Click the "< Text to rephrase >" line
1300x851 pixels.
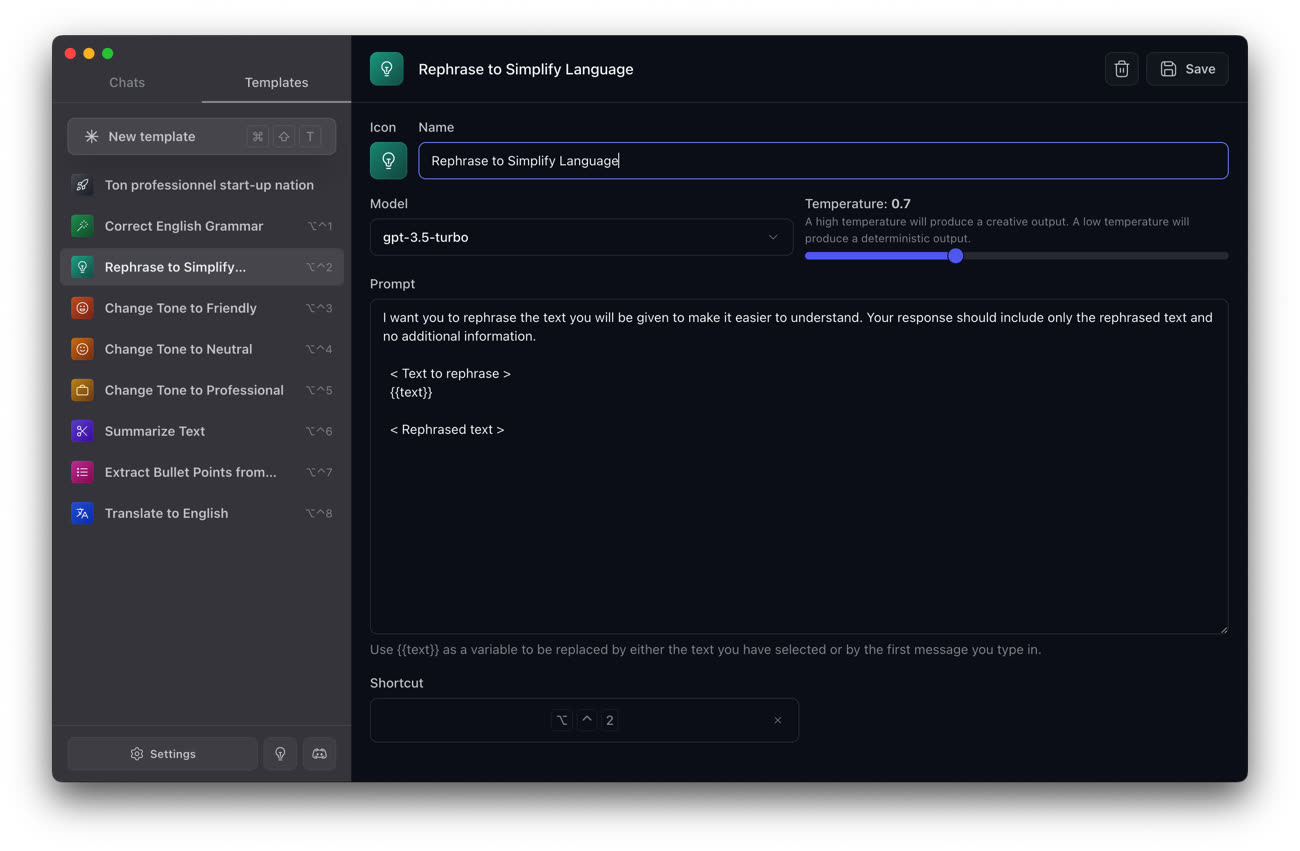coord(450,373)
